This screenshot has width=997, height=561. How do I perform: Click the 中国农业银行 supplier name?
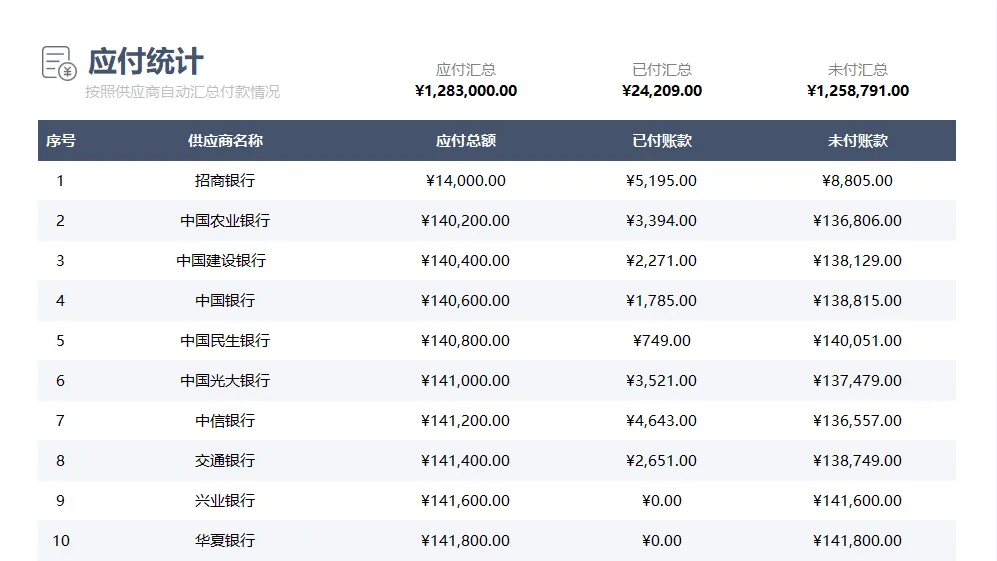[x=225, y=221]
